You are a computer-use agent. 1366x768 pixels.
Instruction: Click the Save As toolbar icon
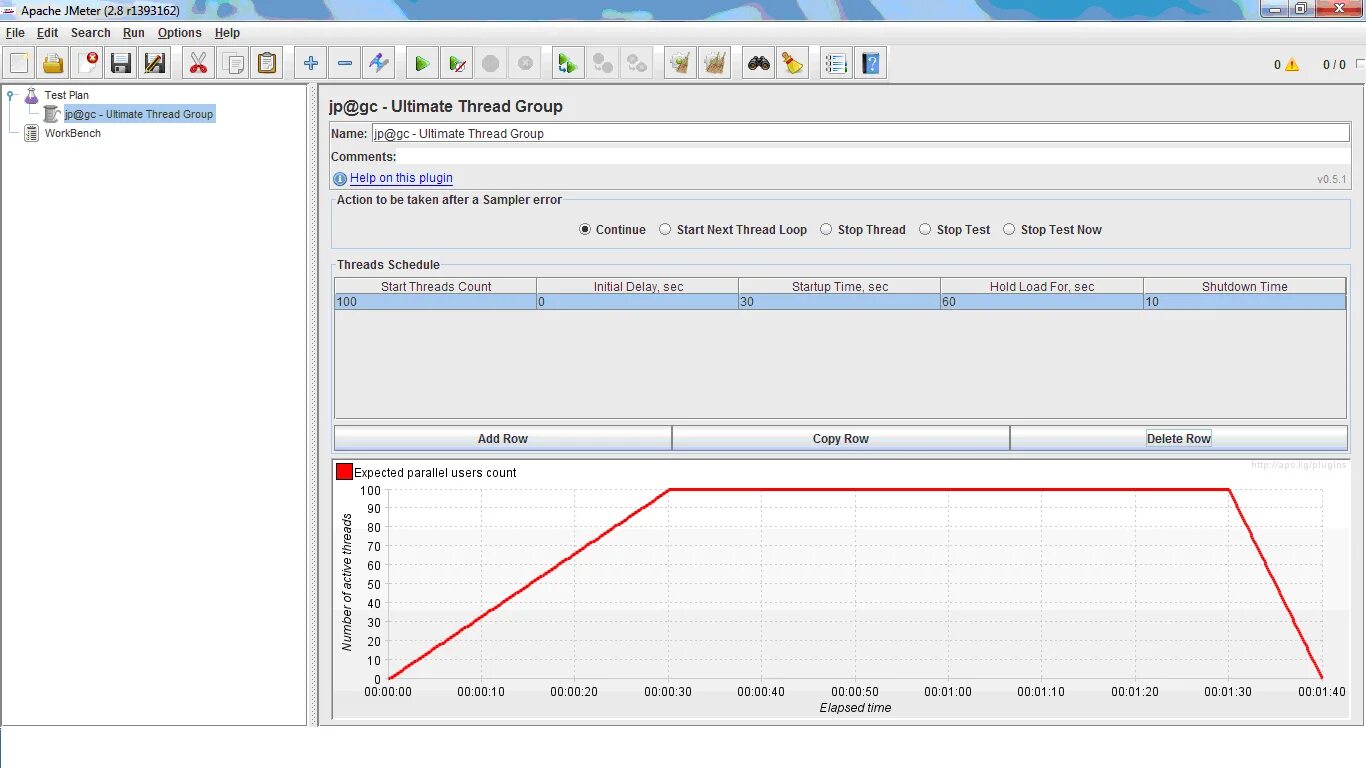pos(155,64)
